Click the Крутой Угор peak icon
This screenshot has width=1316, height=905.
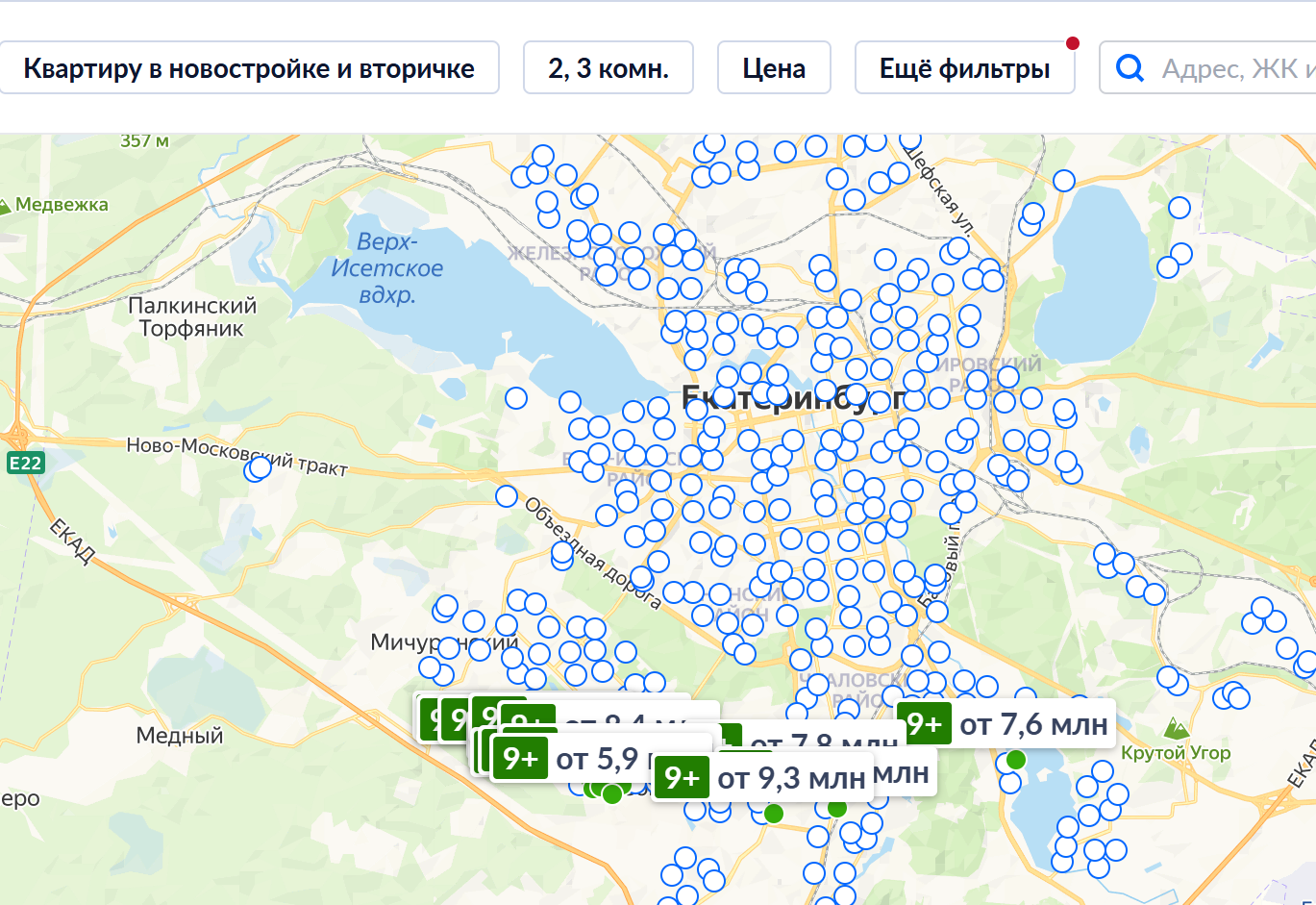[1176, 727]
